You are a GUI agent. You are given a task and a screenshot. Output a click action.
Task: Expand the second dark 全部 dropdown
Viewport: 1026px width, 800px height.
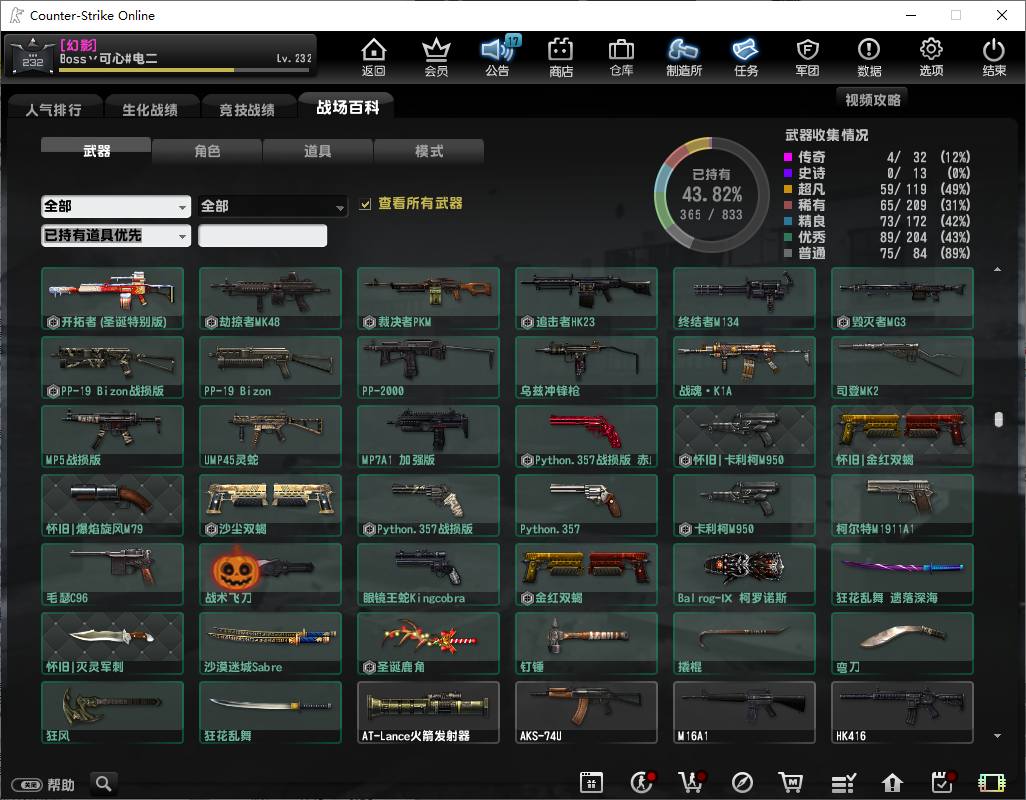(x=273, y=207)
